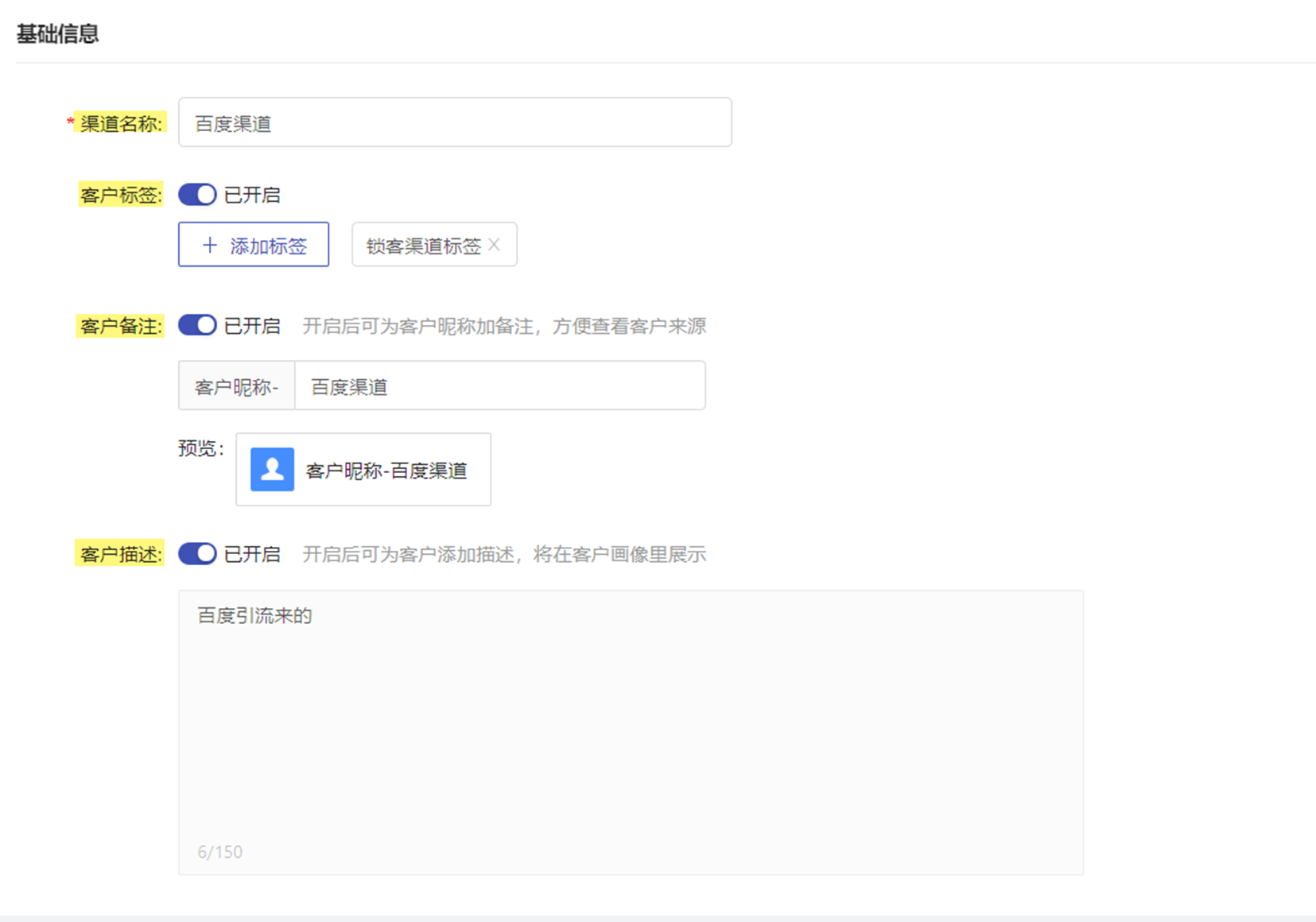Click the plus icon in 添加标签
Screen dimensions: 1316x922
pos(210,245)
